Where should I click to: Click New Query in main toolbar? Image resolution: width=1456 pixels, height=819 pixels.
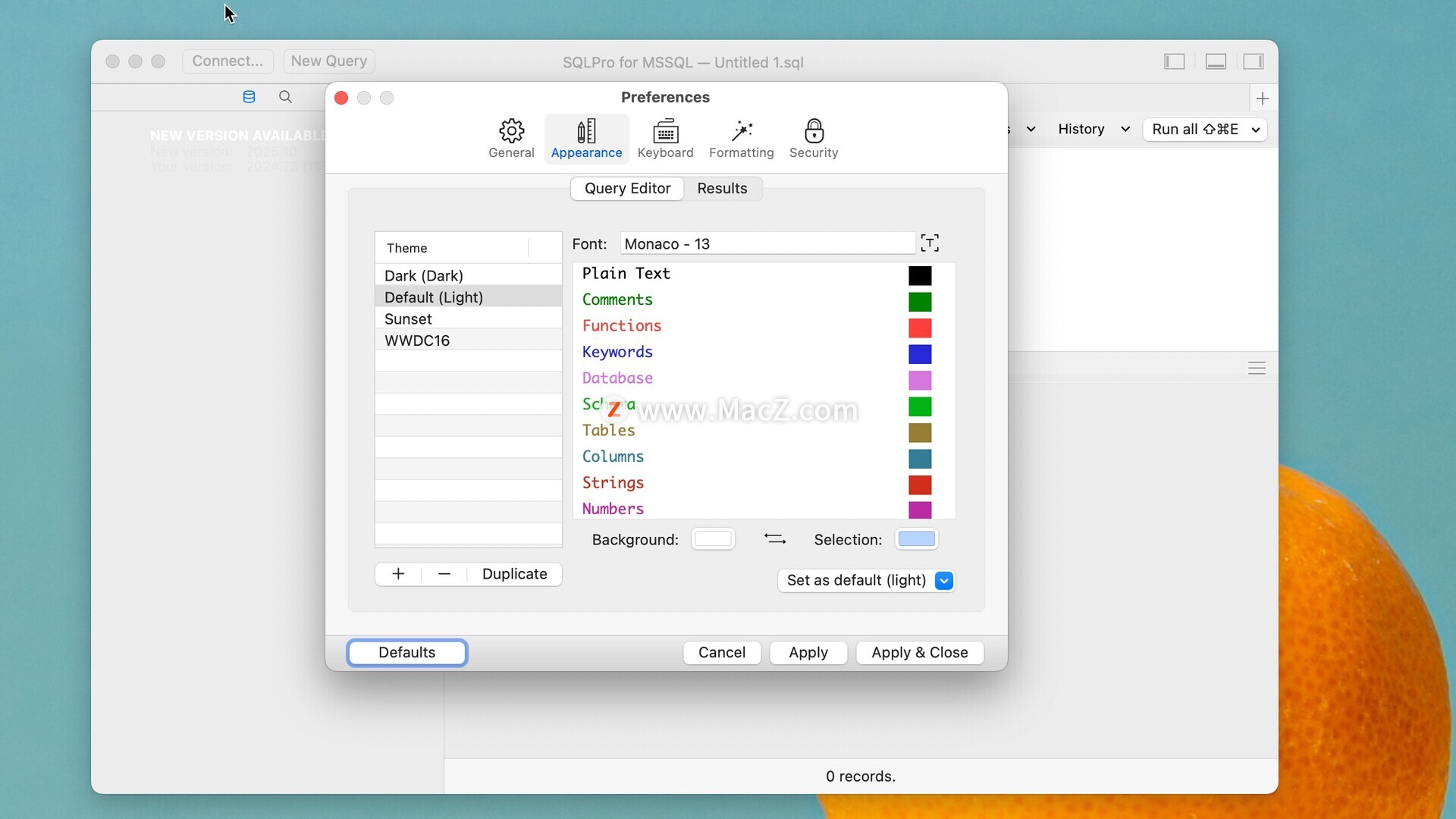tap(328, 61)
